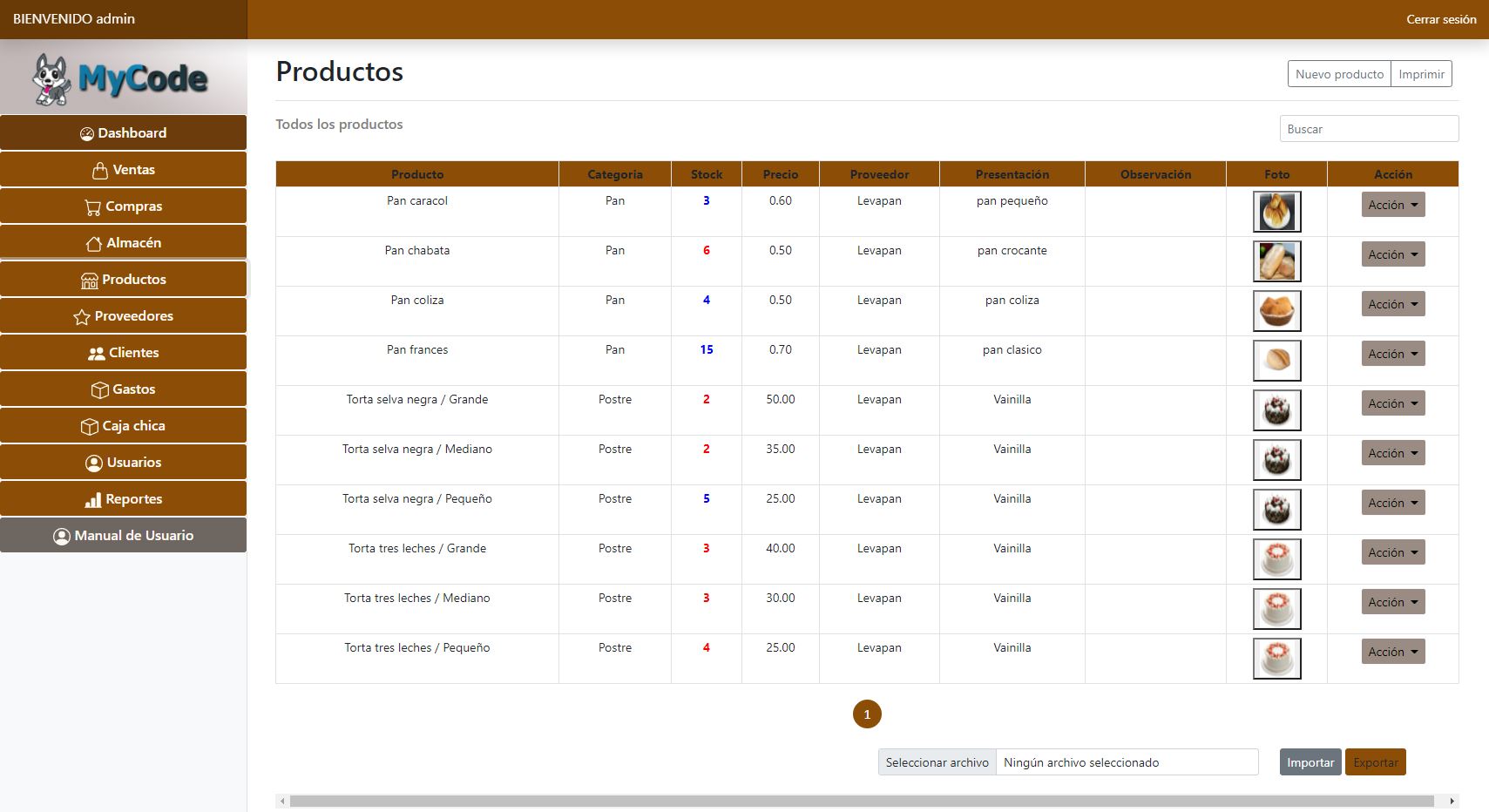The image size is (1489, 812).
Task: Click the Nuevo producto button
Action: (1338, 74)
